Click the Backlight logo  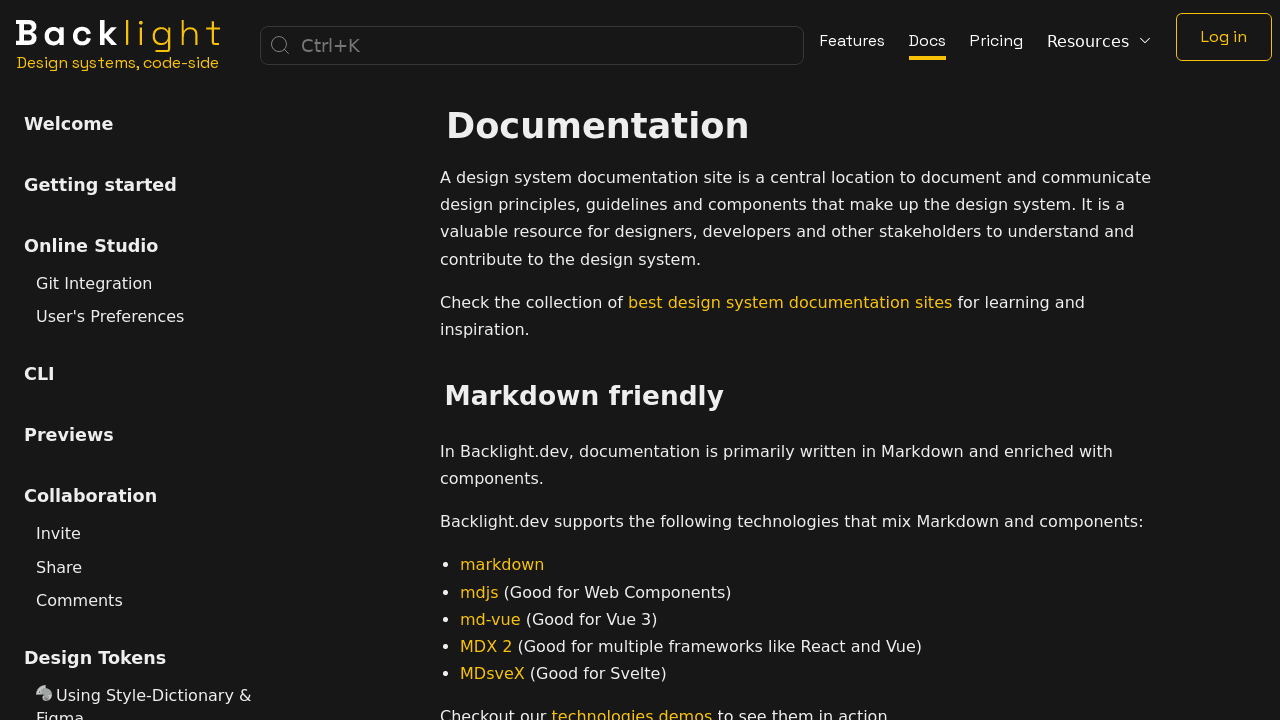[x=118, y=35]
